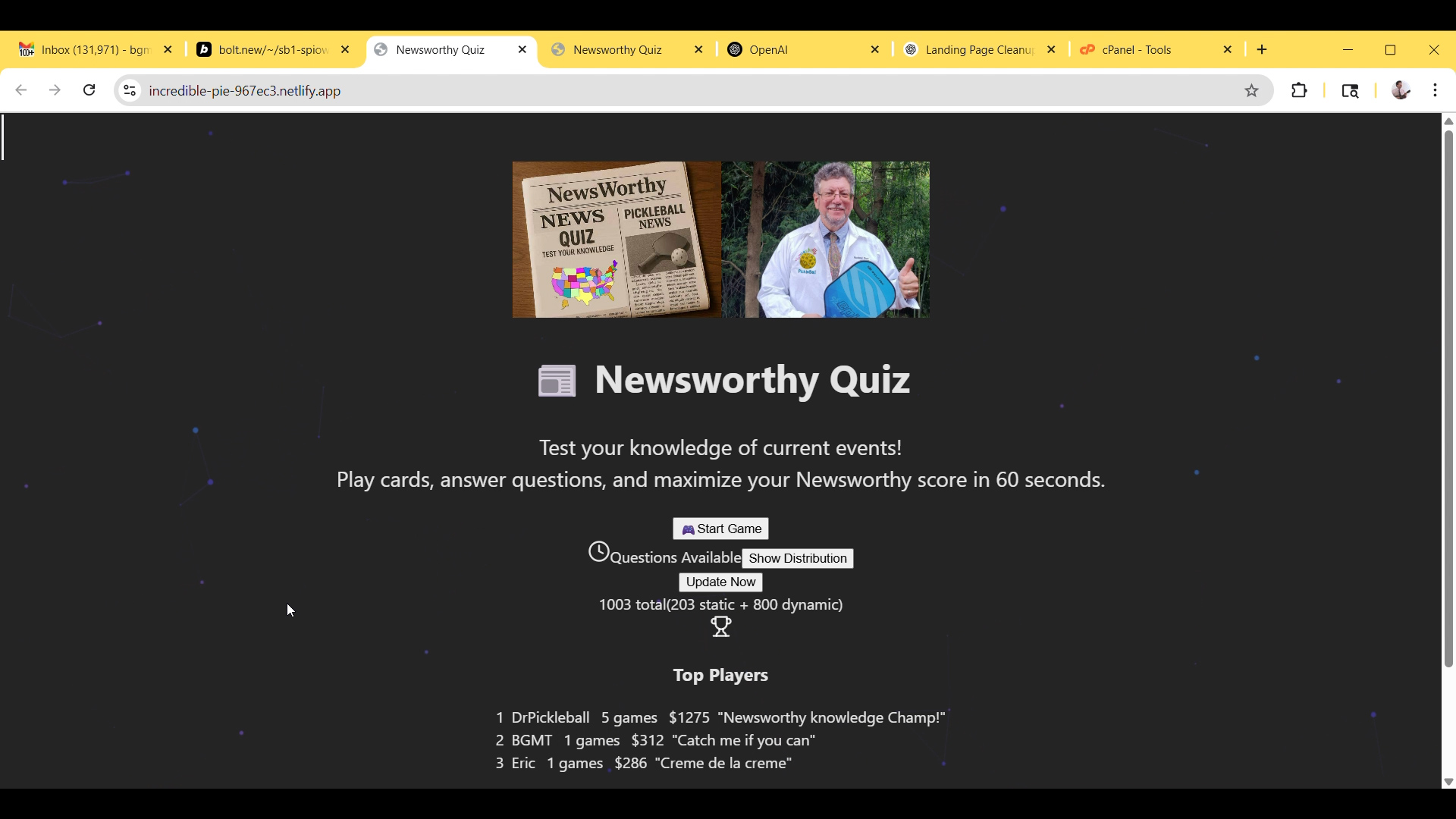The height and width of the screenshot is (819, 1456).
Task: Click the trophy icon above Top Players
Action: pos(720,626)
